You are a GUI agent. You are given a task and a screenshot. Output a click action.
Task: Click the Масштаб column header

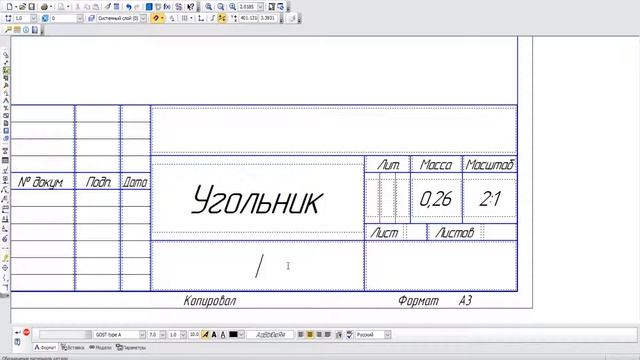[490, 165]
